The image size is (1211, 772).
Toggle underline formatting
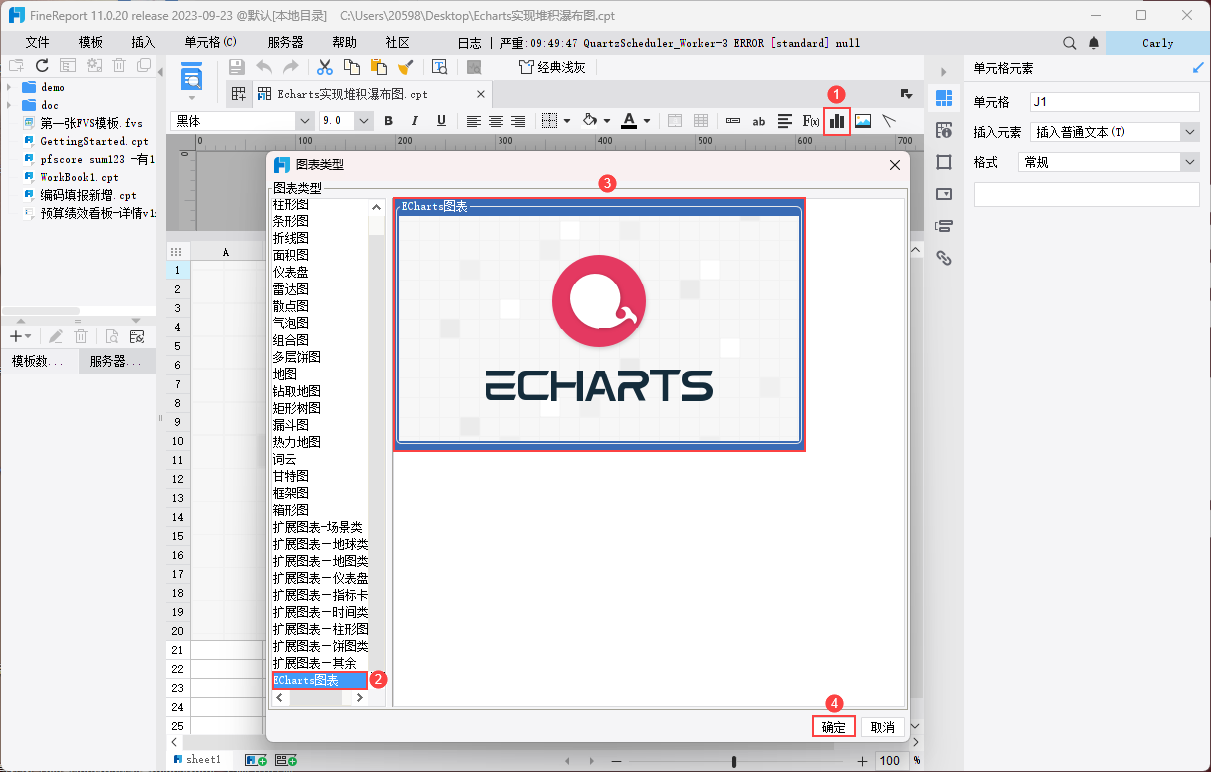pyautogui.click(x=441, y=121)
